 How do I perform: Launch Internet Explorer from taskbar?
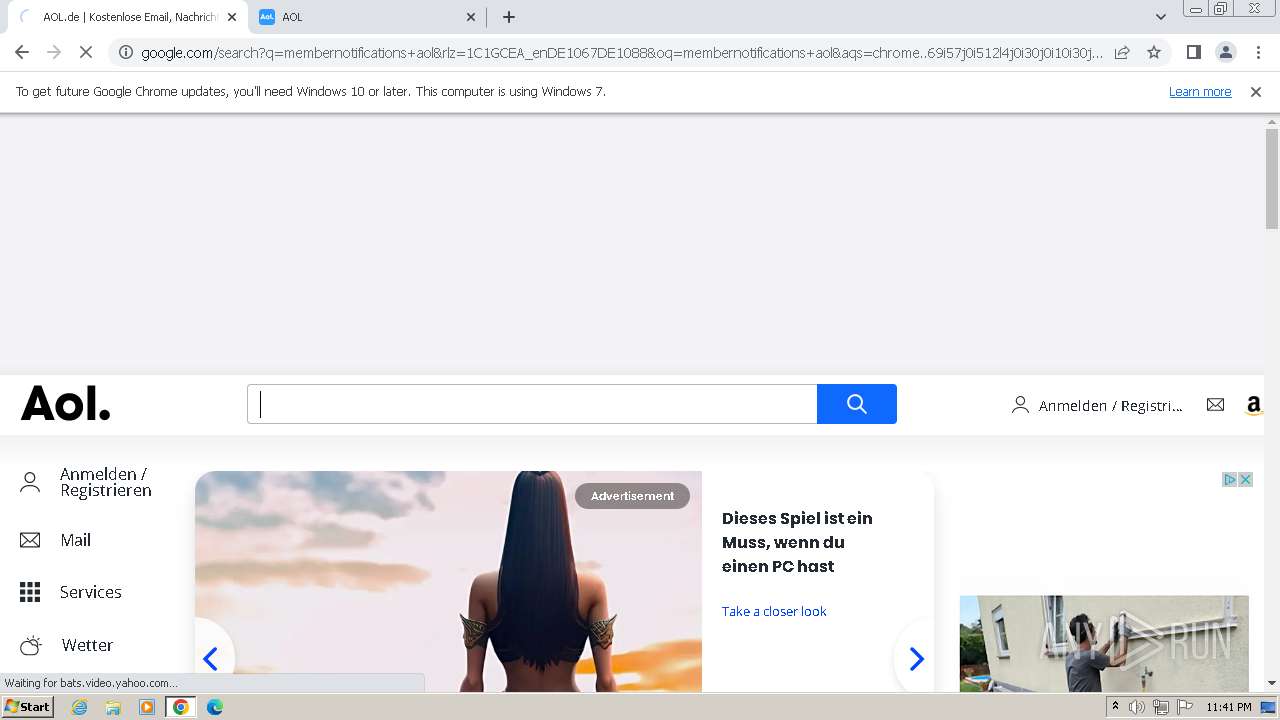[x=79, y=707]
